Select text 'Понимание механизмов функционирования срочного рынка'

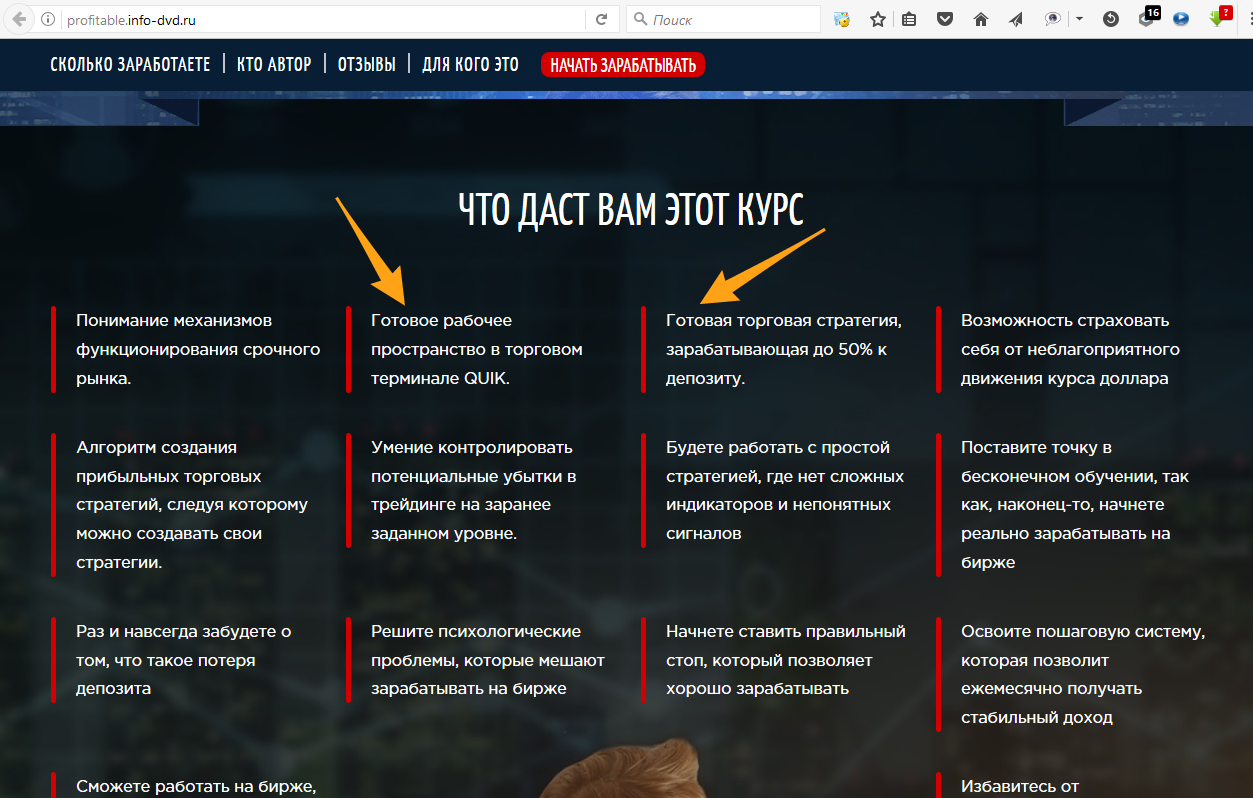tap(198, 349)
